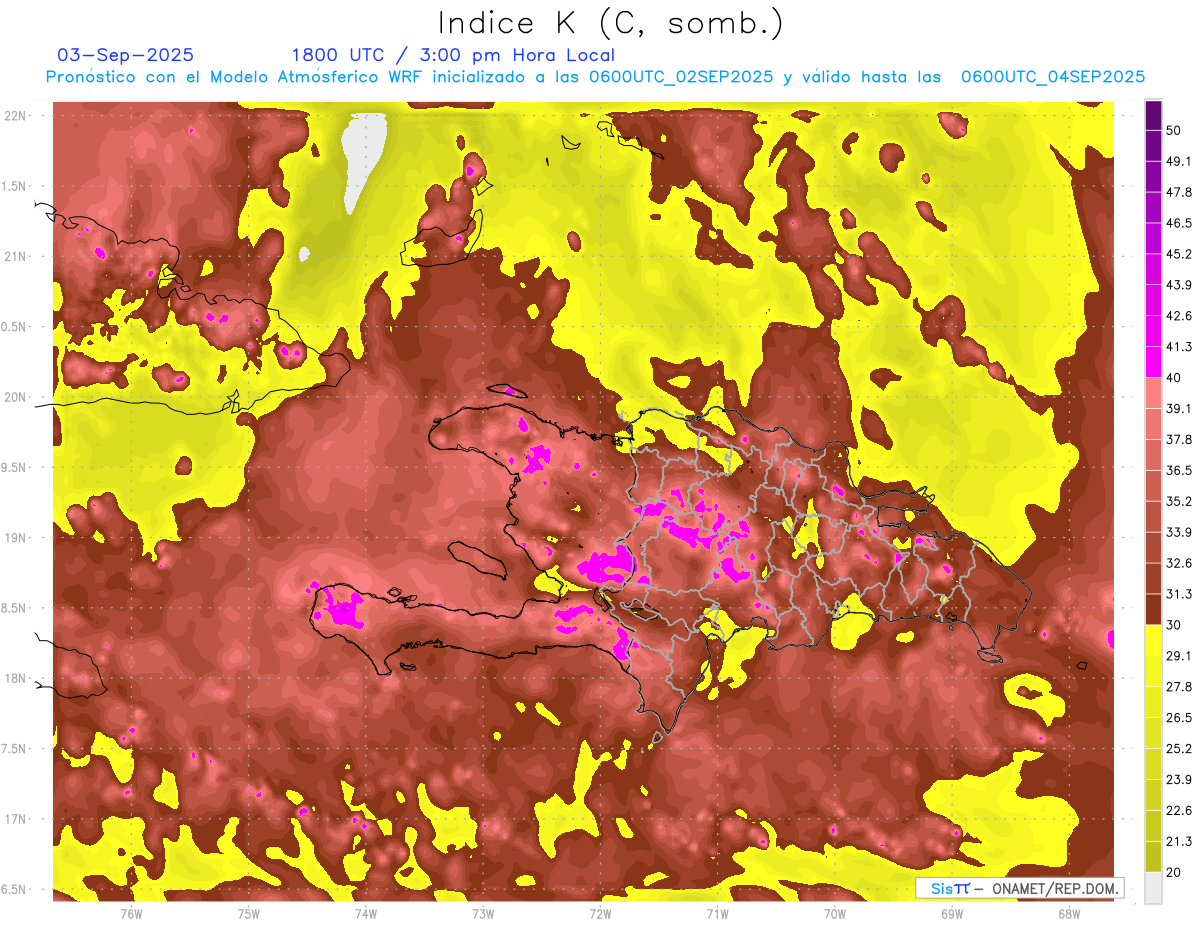Click the '69W' longitude axis label
This screenshot has width=1200, height=927.
[952, 914]
